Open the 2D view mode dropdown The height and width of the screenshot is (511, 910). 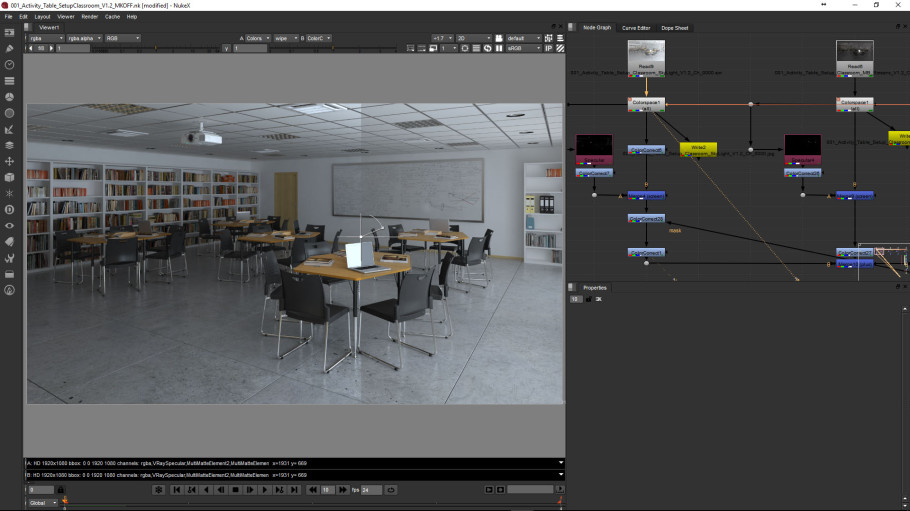click(x=474, y=38)
